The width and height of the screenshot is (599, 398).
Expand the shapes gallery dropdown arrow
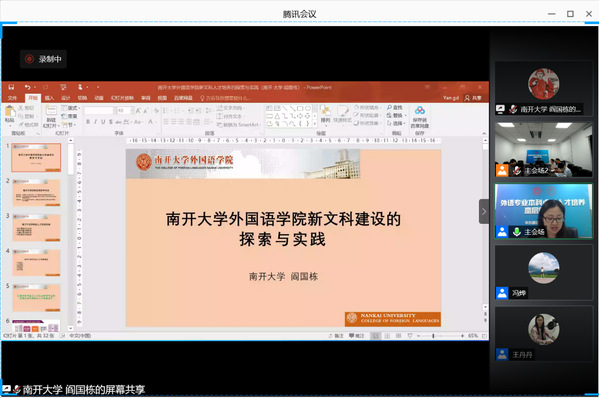click(x=315, y=124)
